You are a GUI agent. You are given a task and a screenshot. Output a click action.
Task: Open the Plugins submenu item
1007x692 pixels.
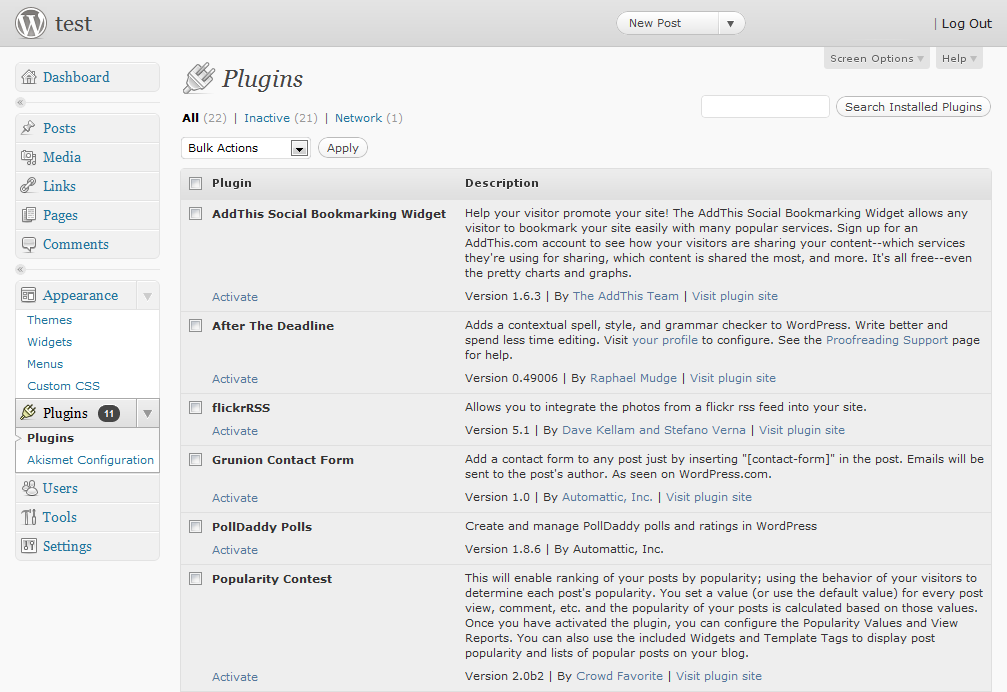point(51,438)
